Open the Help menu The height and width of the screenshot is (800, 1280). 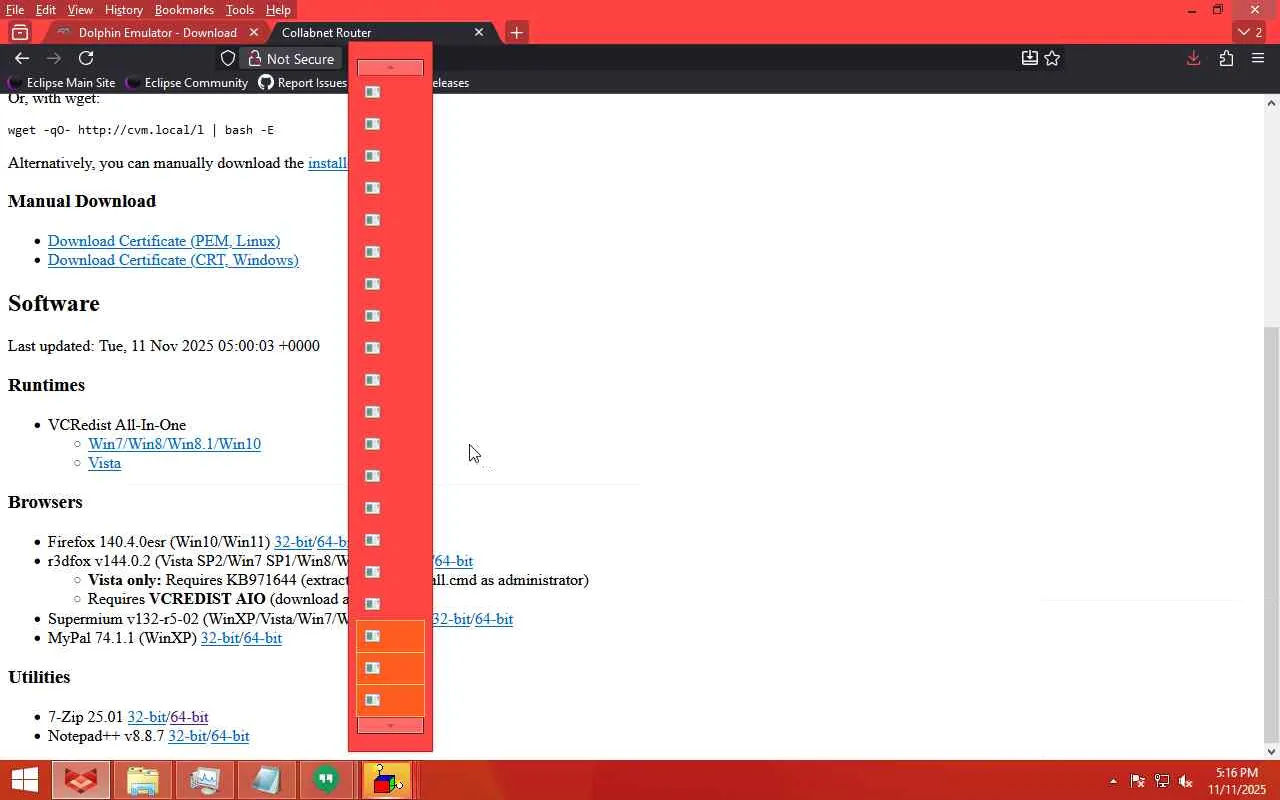pyautogui.click(x=279, y=10)
